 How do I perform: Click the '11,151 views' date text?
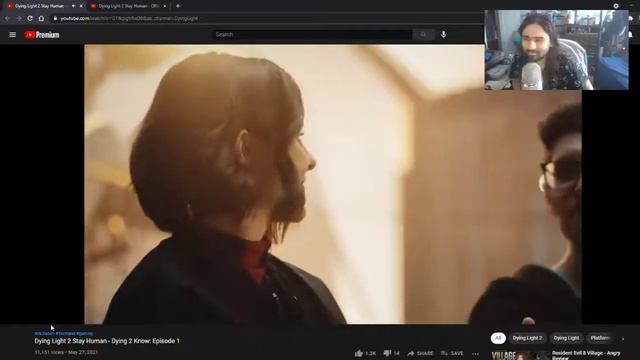(x=66, y=352)
